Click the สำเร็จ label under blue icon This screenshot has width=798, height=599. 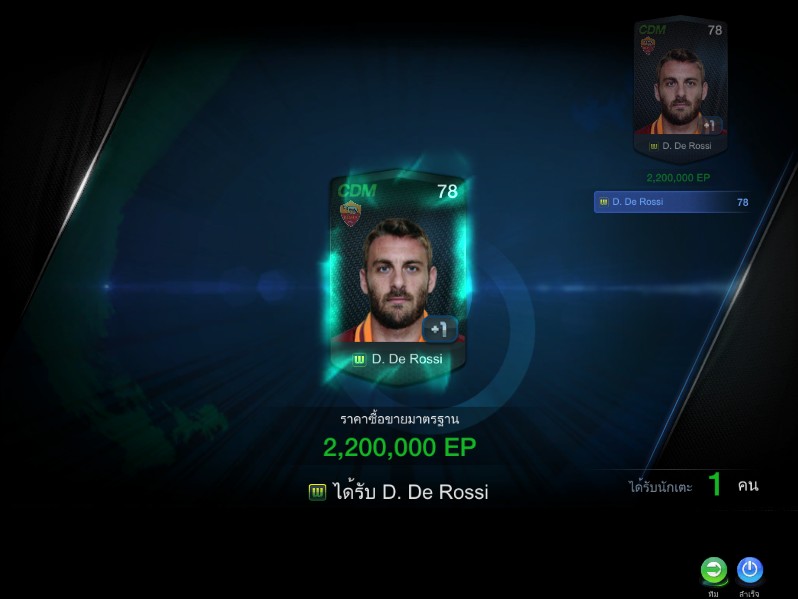(749, 593)
